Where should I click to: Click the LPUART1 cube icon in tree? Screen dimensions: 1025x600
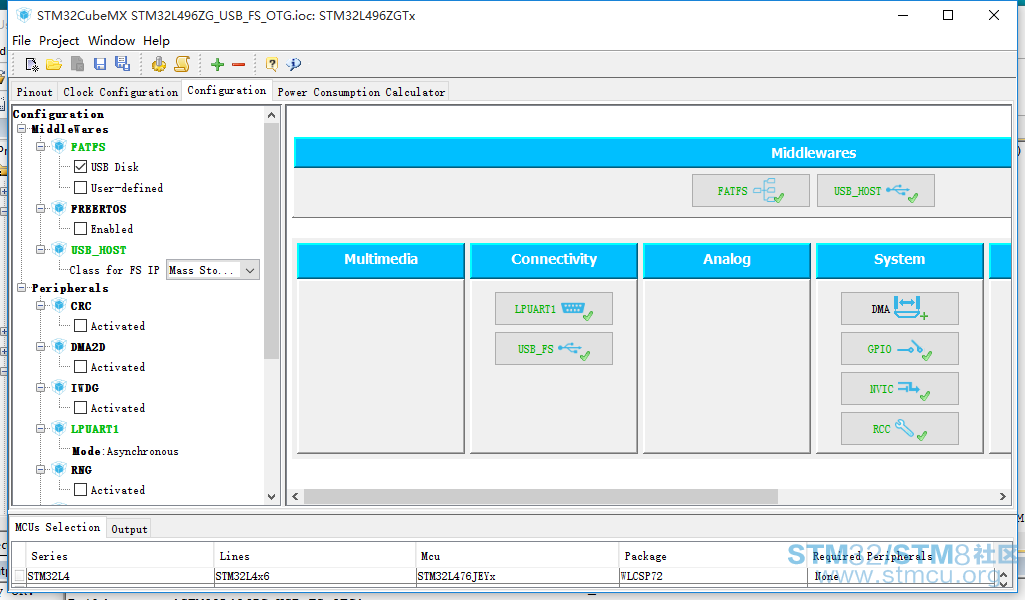click(59, 429)
